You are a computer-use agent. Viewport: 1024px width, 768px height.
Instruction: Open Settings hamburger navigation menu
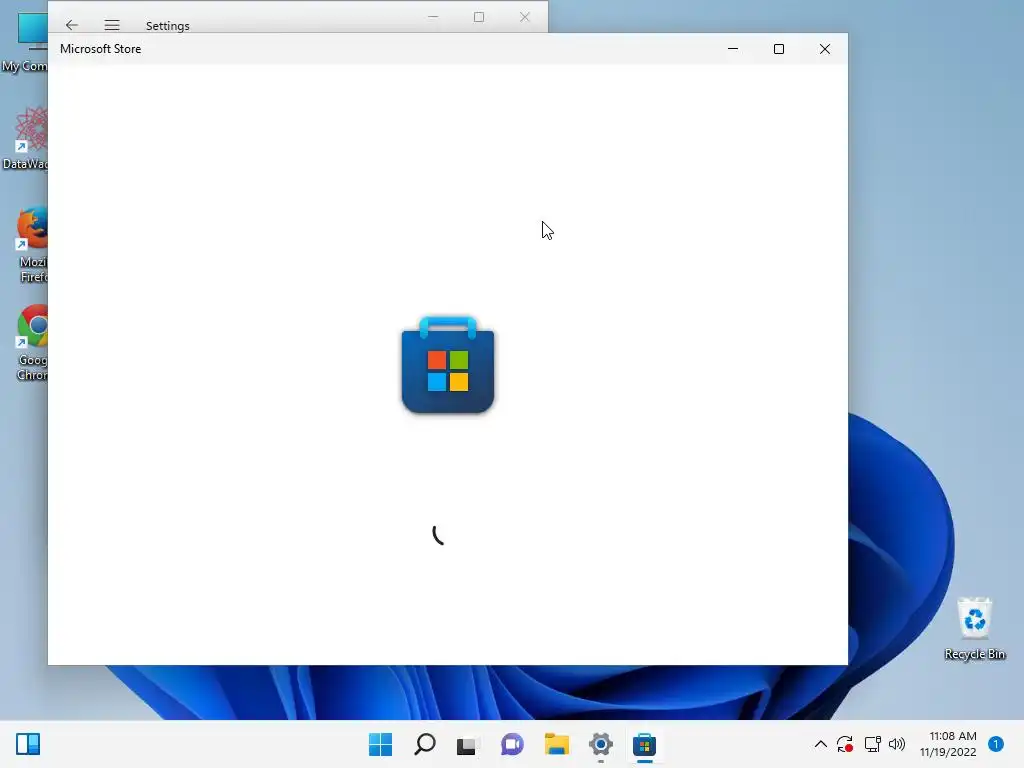112,25
